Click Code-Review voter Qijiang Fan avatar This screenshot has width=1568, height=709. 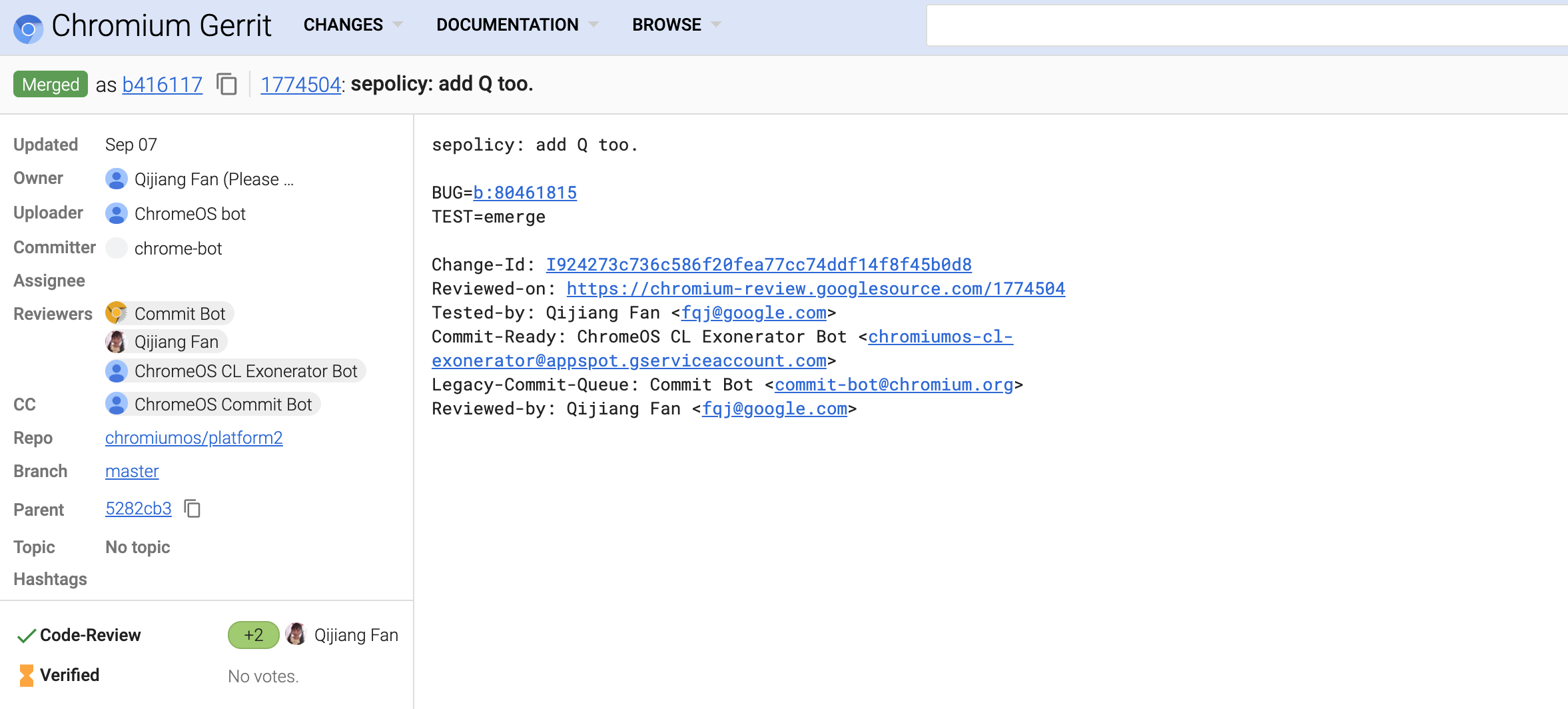point(296,634)
